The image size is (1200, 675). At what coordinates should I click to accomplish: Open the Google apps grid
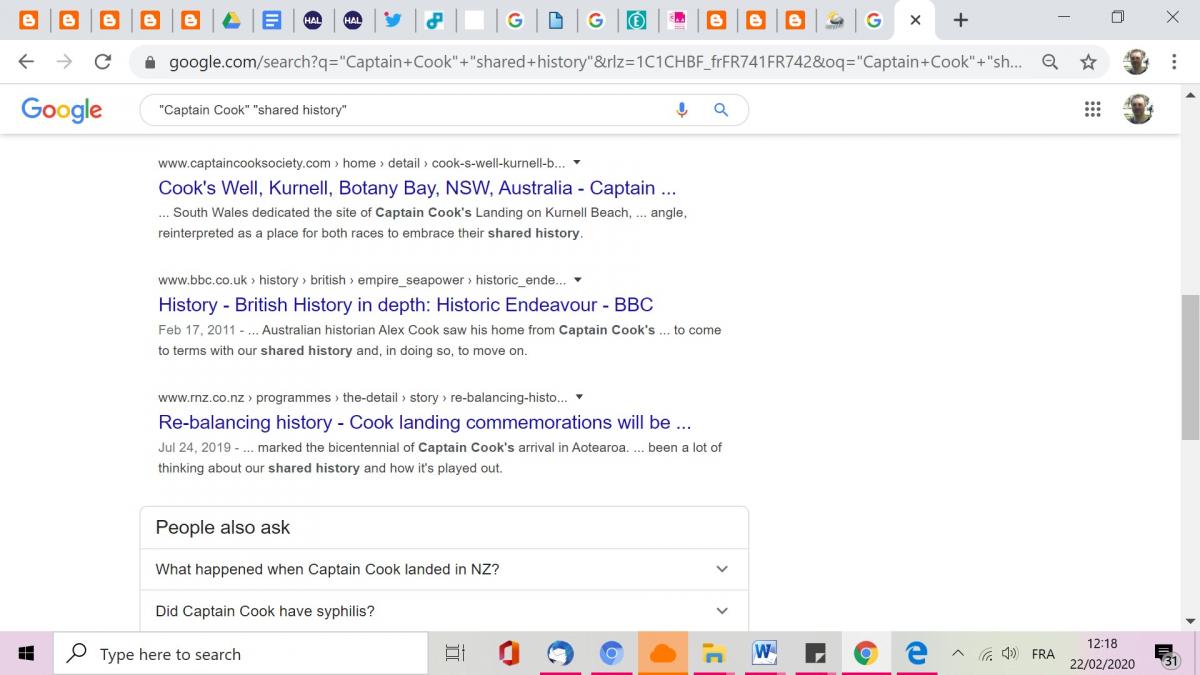(1092, 110)
